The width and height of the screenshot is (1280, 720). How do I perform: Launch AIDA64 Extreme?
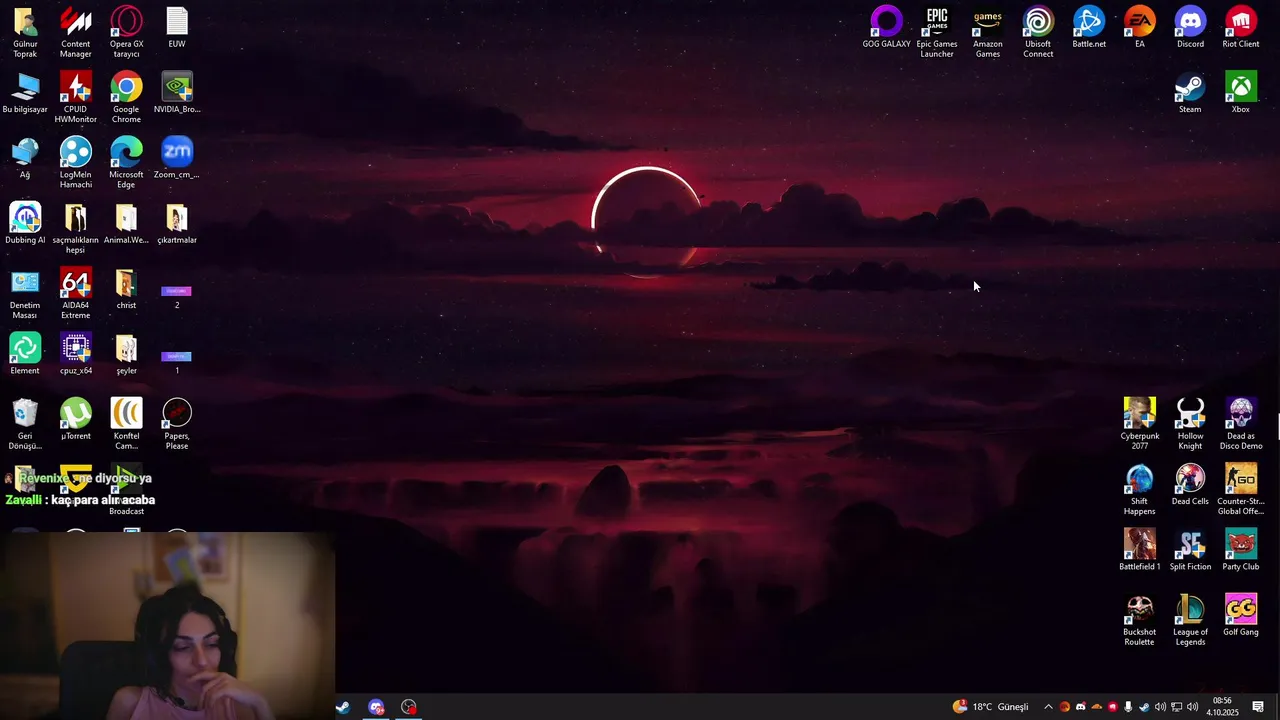pos(76,293)
